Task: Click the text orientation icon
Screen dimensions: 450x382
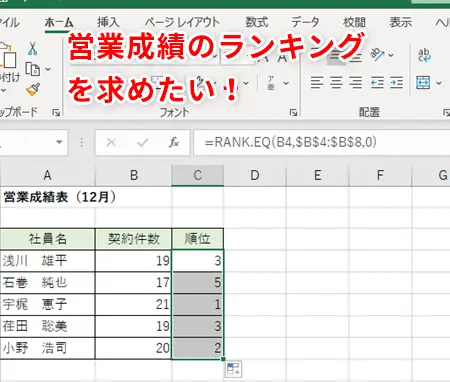Action: (x=377, y=54)
